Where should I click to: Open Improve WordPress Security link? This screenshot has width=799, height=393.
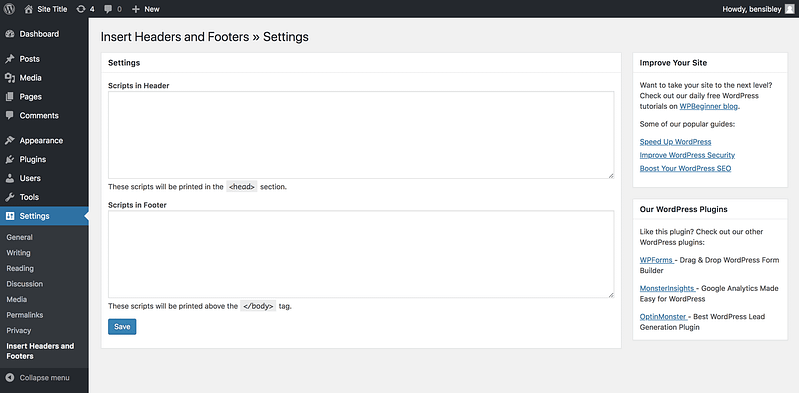pos(687,155)
